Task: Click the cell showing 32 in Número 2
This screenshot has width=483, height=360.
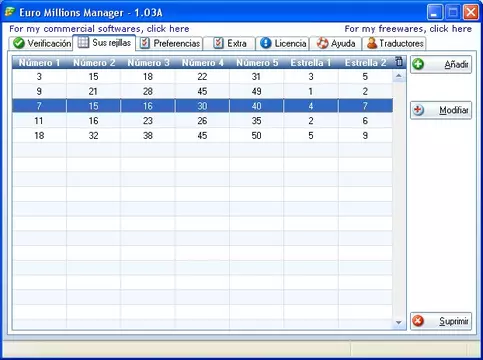Action: pos(94,135)
